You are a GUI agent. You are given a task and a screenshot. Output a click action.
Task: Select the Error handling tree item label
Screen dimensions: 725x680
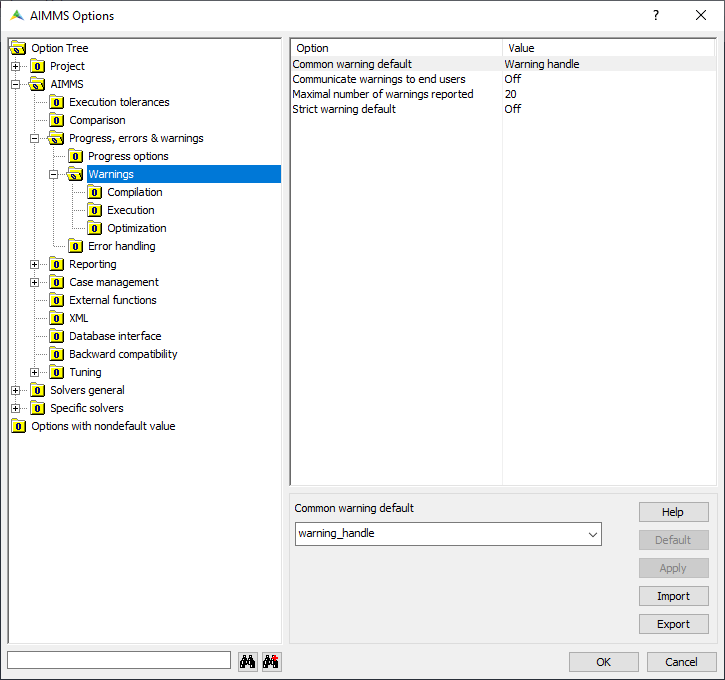point(122,246)
